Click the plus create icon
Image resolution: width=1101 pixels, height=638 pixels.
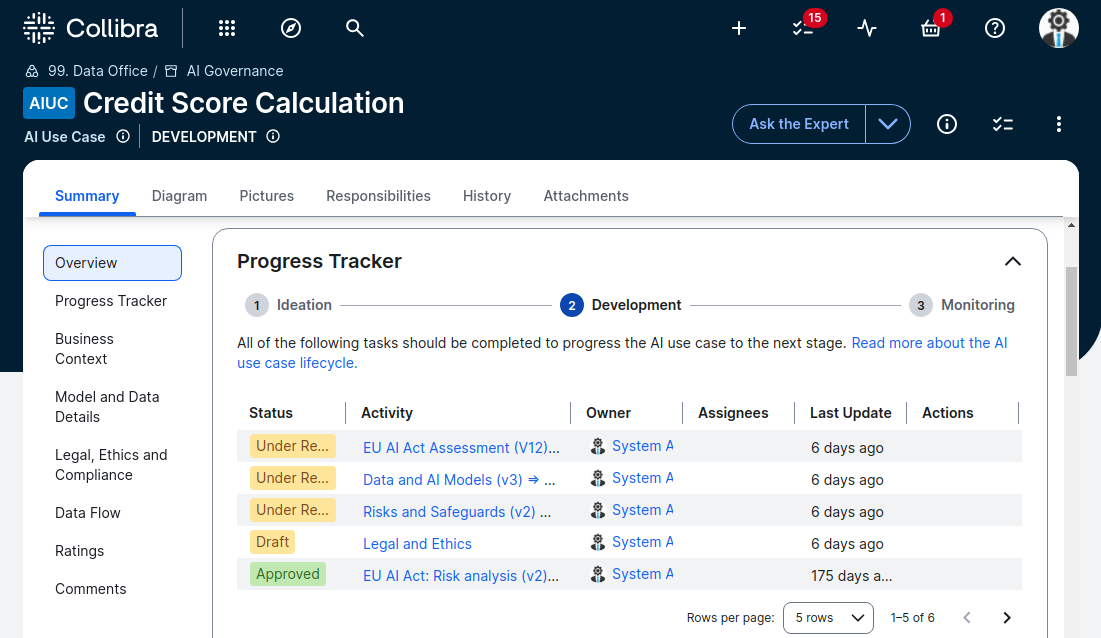[739, 28]
